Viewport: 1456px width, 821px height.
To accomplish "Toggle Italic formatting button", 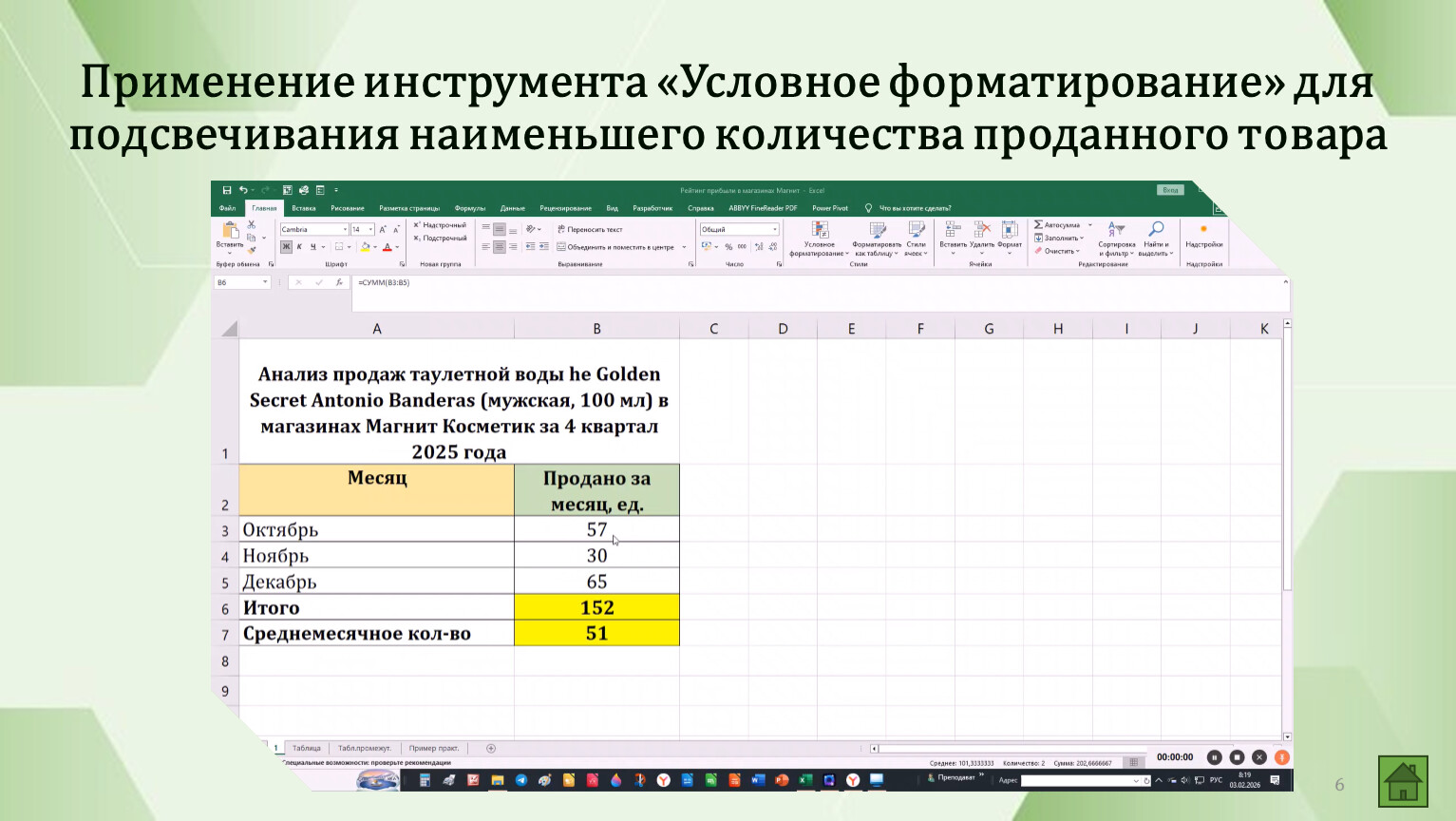I will 299,247.
